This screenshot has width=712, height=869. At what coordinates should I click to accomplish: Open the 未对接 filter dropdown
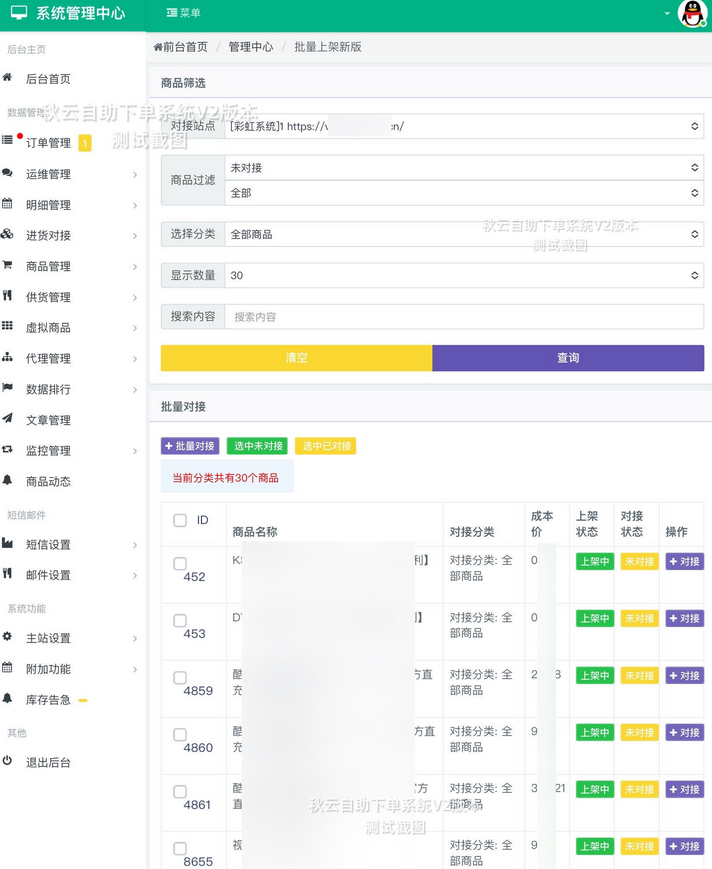click(464, 167)
